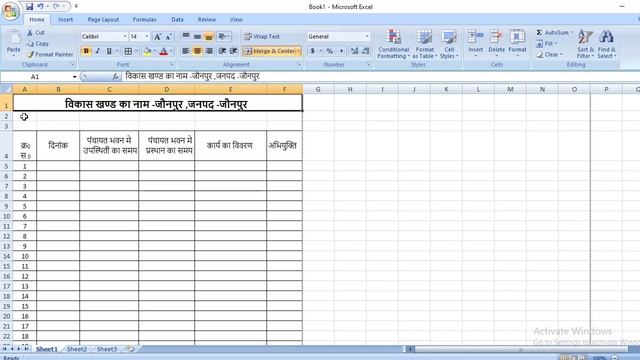Image resolution: width=640 pixels, height=360 pixels.
Task: Open Sort & Filter
Action: click(x=585, y=44)
